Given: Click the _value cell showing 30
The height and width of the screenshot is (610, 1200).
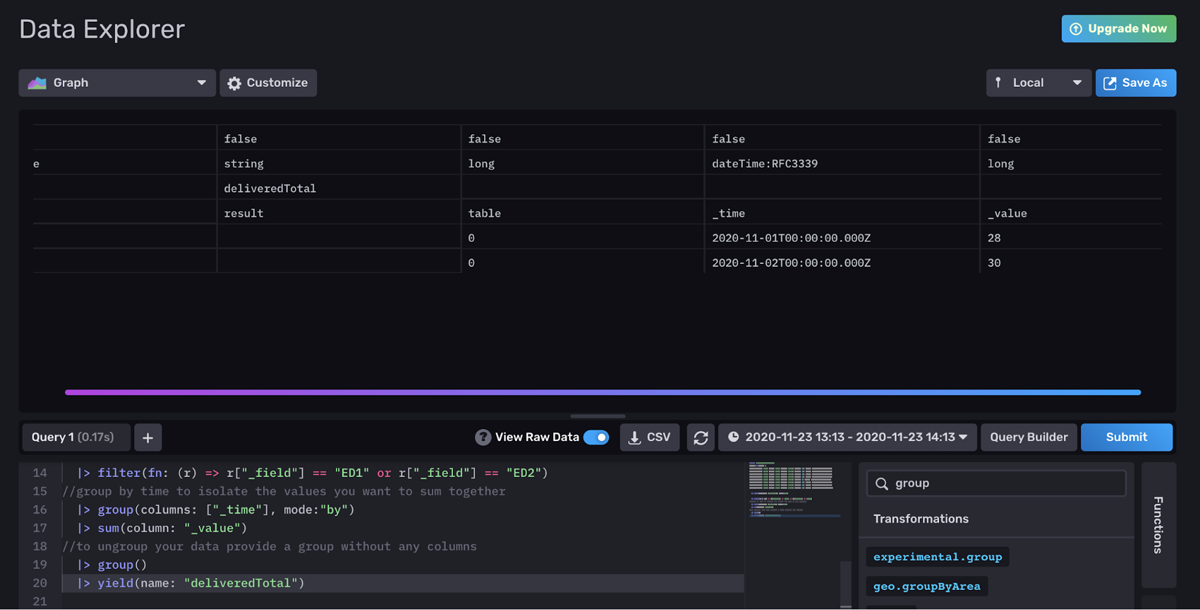Looking at the screenshot, I should [1070, 263].
